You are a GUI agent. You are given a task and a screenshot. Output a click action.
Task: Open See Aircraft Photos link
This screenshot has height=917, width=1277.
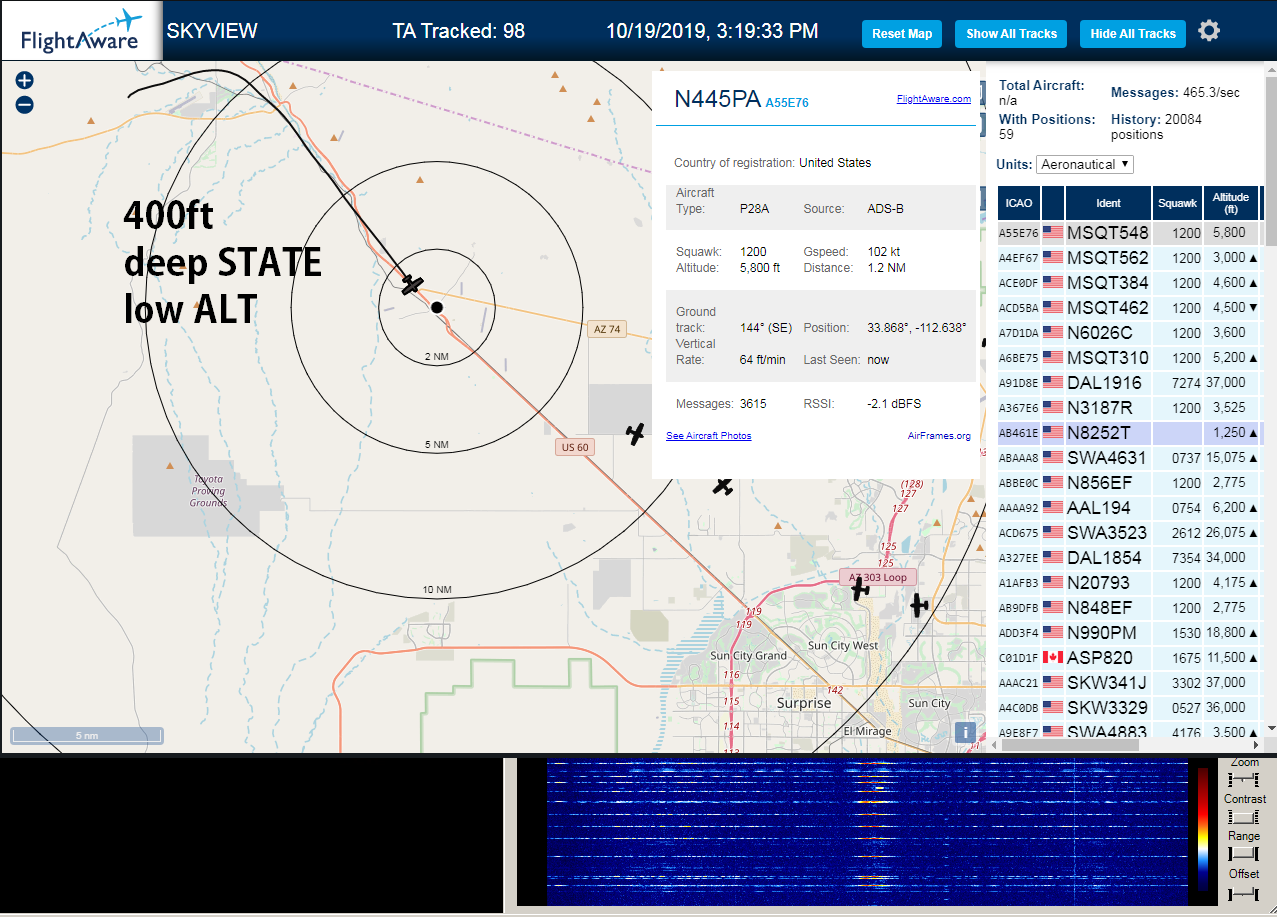(x=708, y=436)
